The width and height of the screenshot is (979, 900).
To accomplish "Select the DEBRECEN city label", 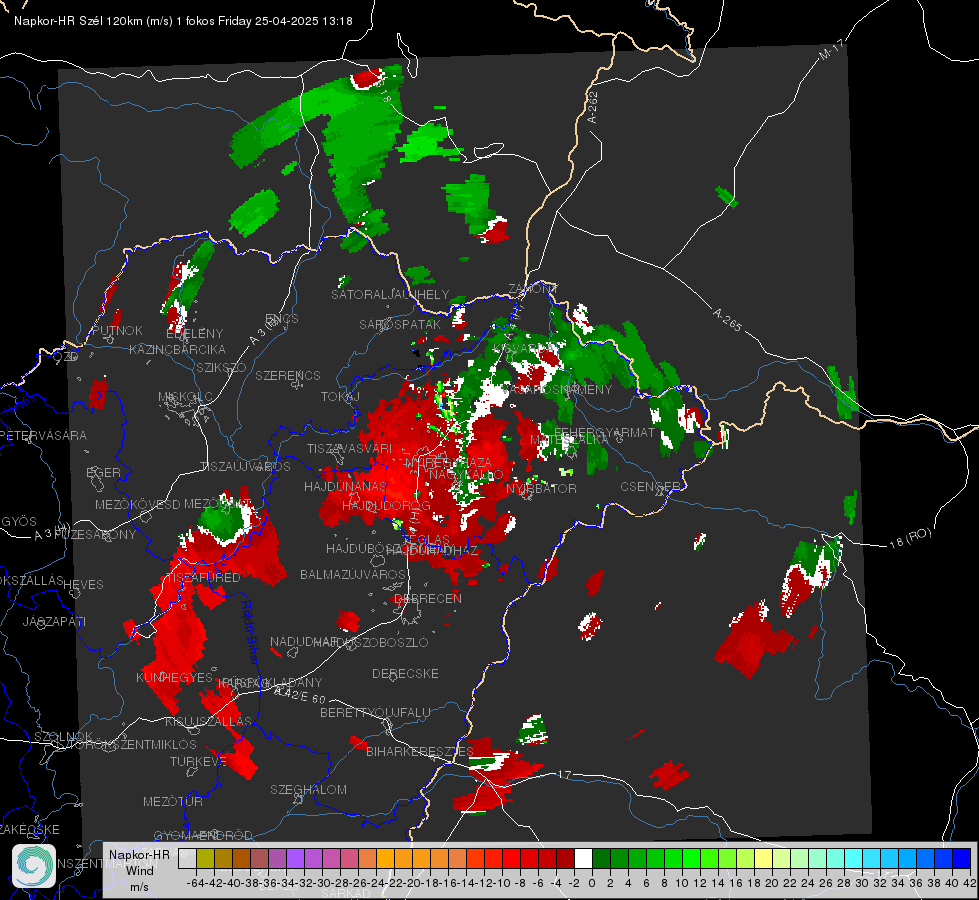I will 428,598.
